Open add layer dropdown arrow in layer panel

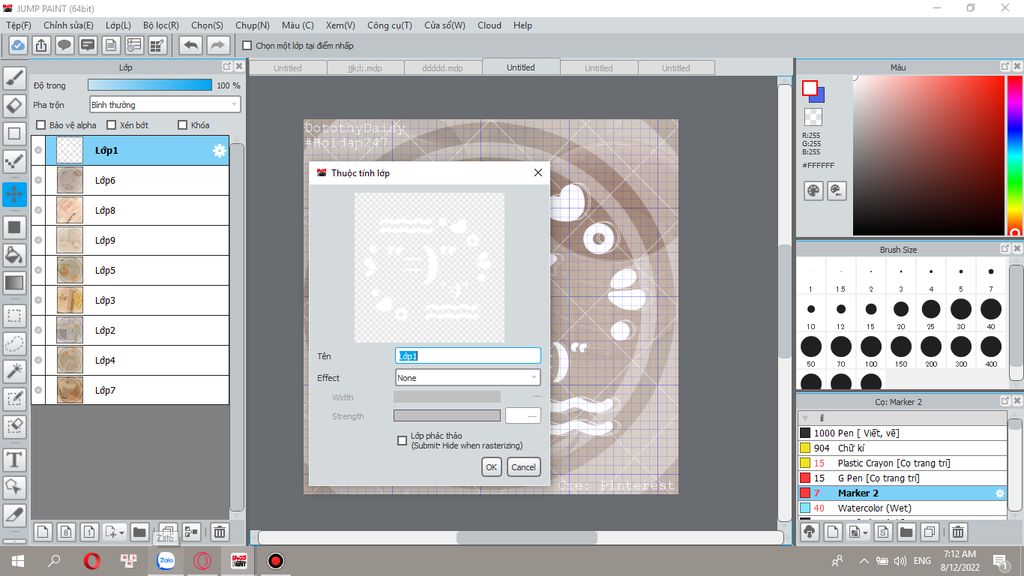tap(121, 533)
